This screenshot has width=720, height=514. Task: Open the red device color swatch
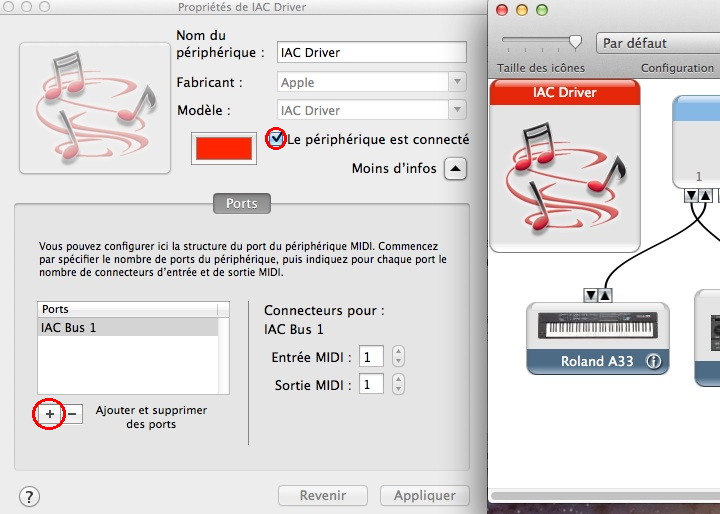(224, 148)
